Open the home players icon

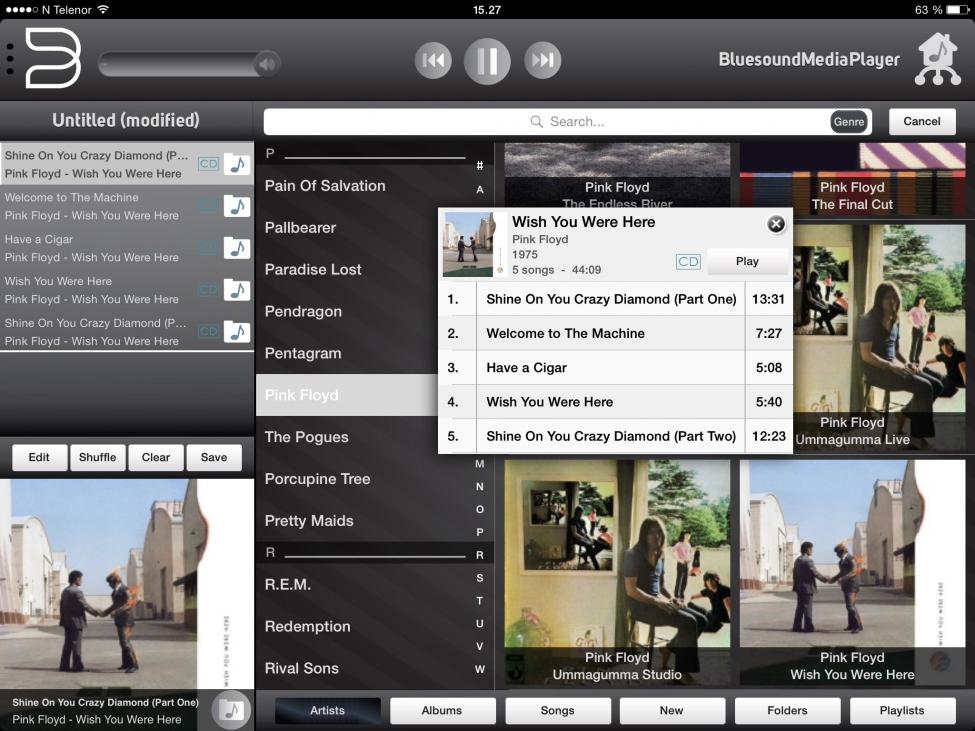937,59
